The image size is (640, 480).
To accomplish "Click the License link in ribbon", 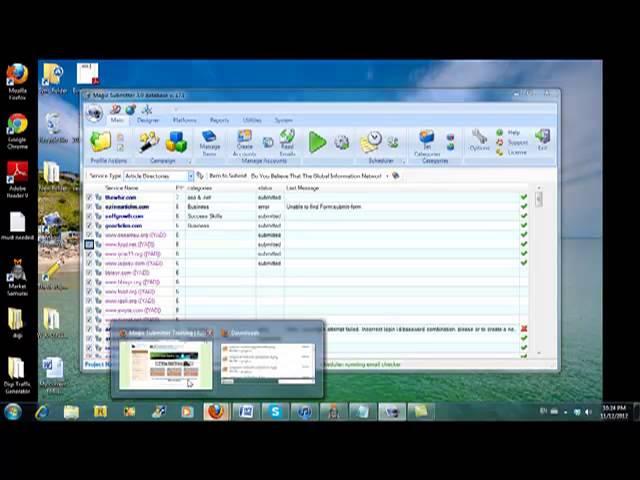I will 512,152.
